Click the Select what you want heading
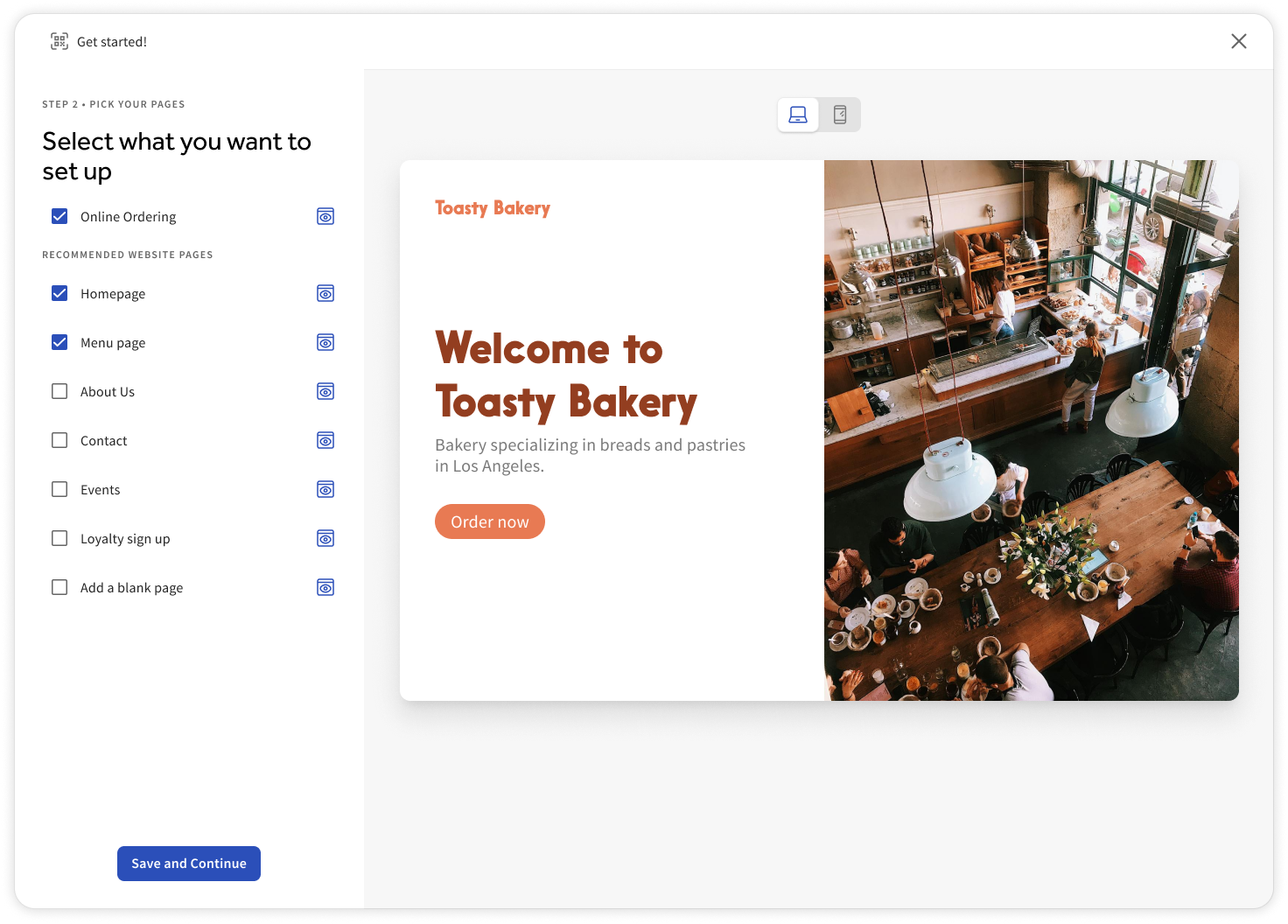 [177, 156]
